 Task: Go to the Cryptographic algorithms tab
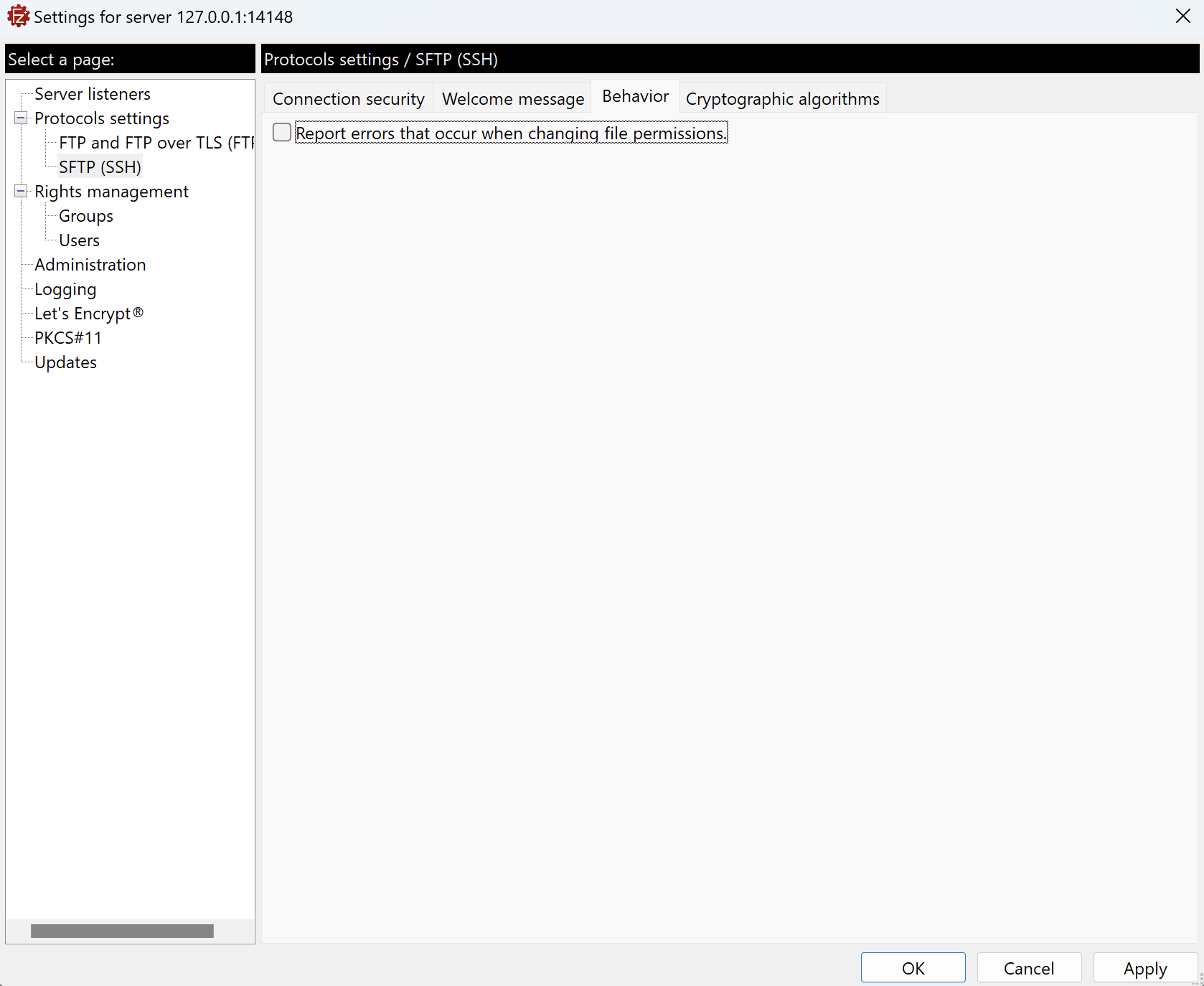tap(782, 99)
